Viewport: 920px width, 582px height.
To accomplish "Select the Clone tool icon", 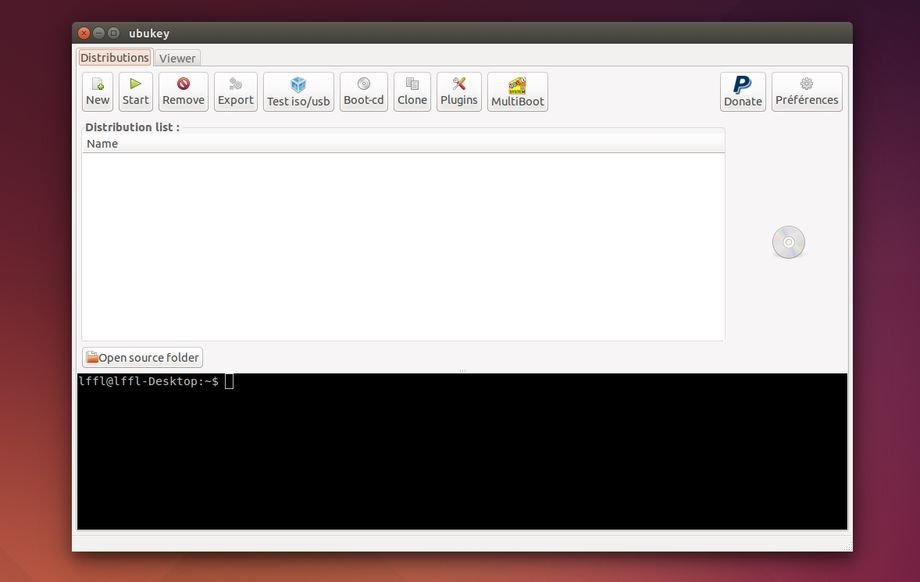I will tap(412, 85).
